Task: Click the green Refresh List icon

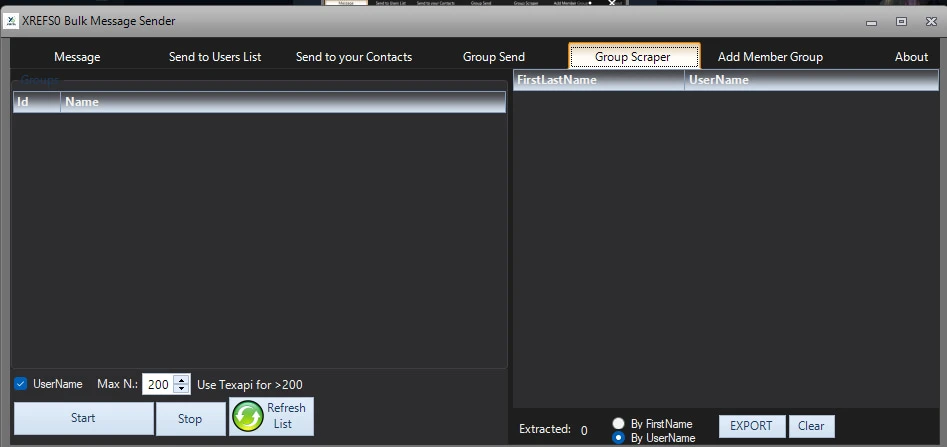Action: point(248,417)
